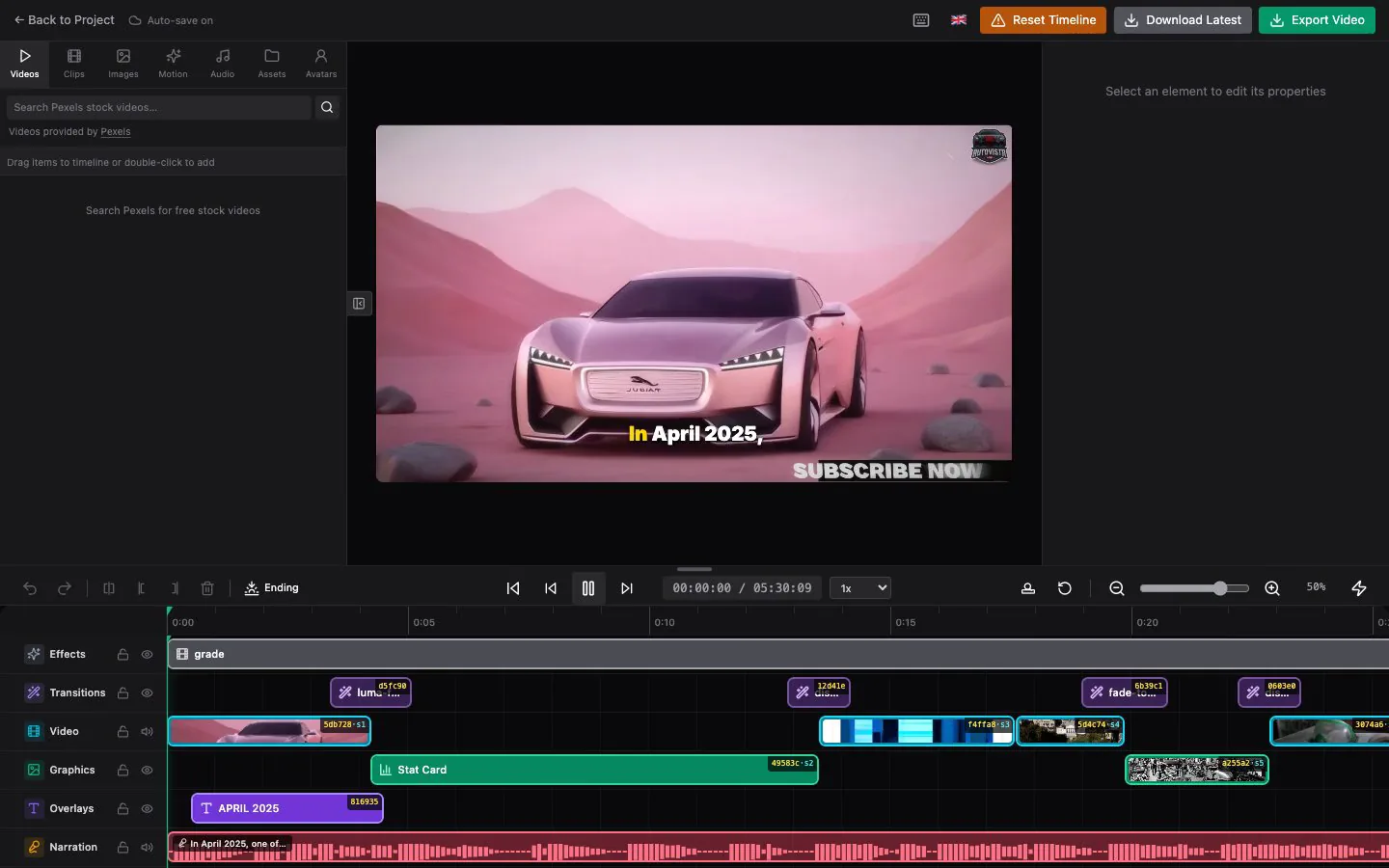The image size is (1389, 868).
Task: Click the Reset Timeline button
Action: 1044,20
